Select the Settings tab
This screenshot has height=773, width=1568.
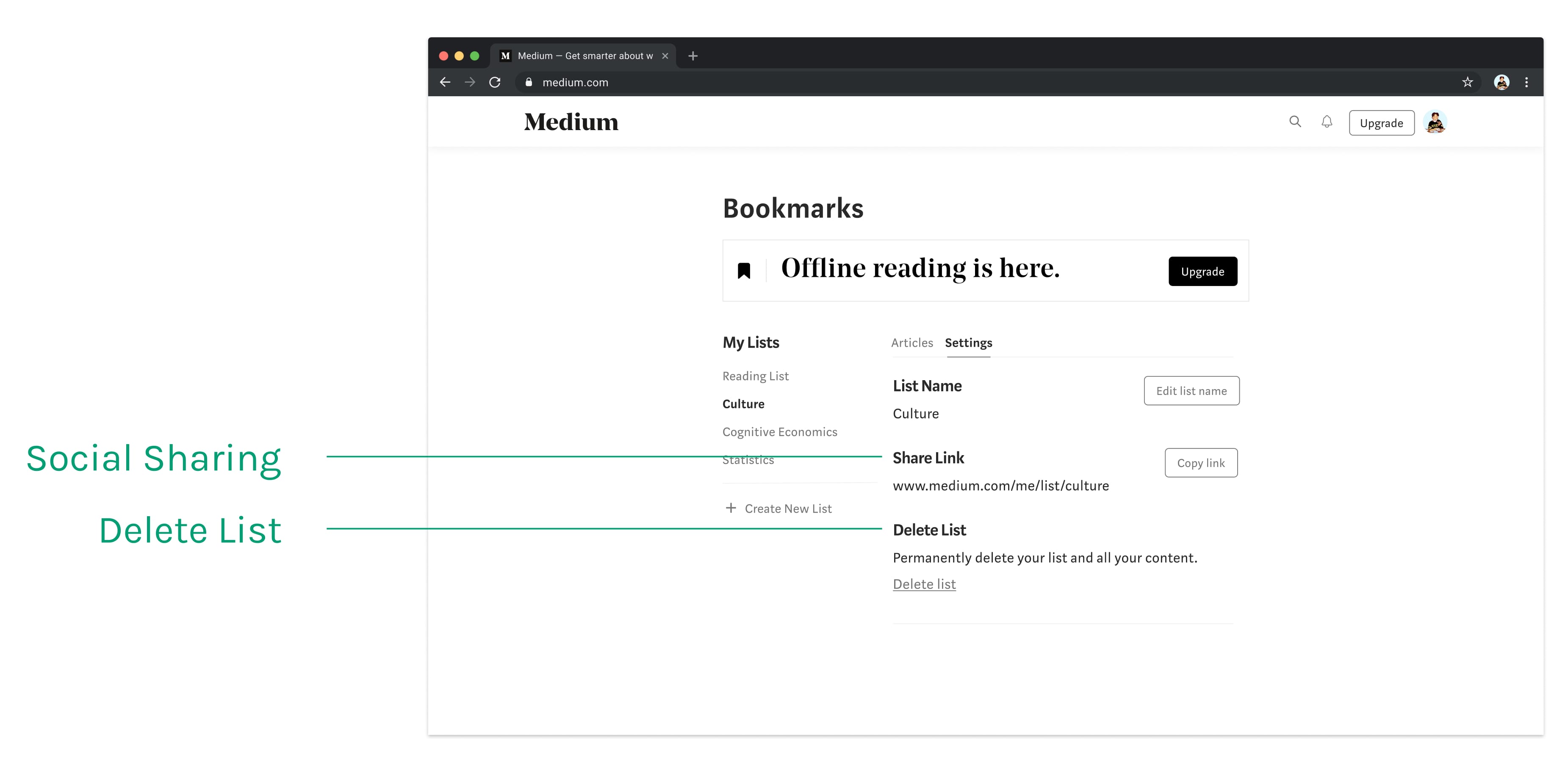pos(968,343)
